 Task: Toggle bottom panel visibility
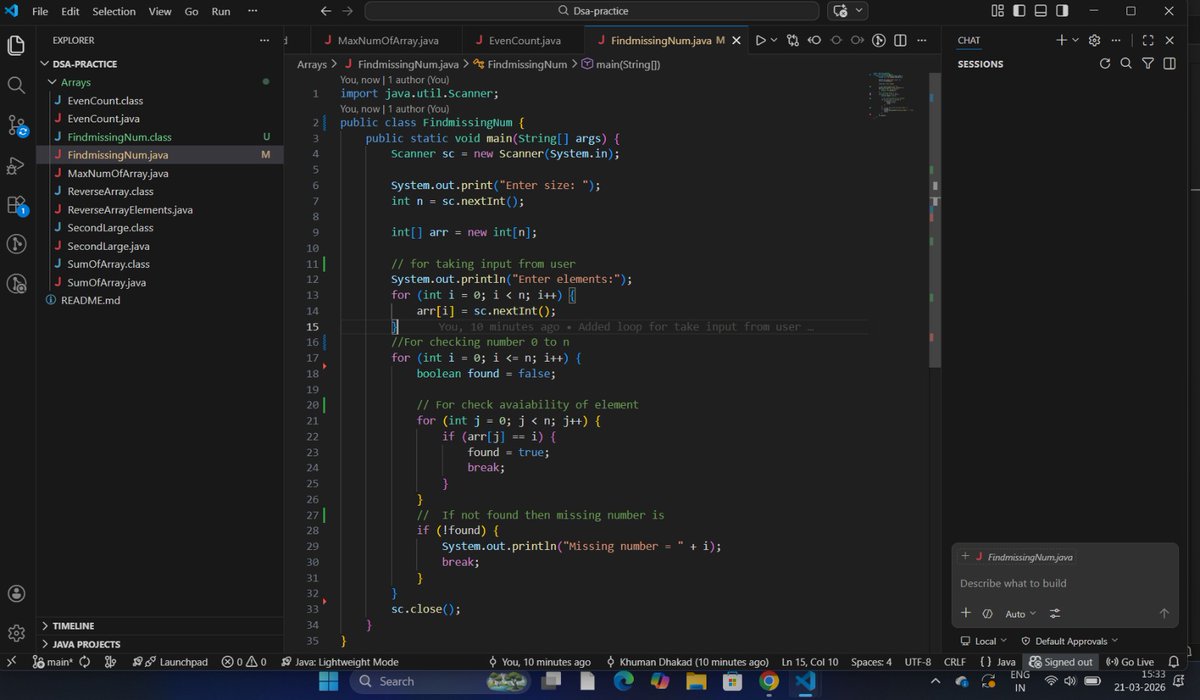(1040, 11)
